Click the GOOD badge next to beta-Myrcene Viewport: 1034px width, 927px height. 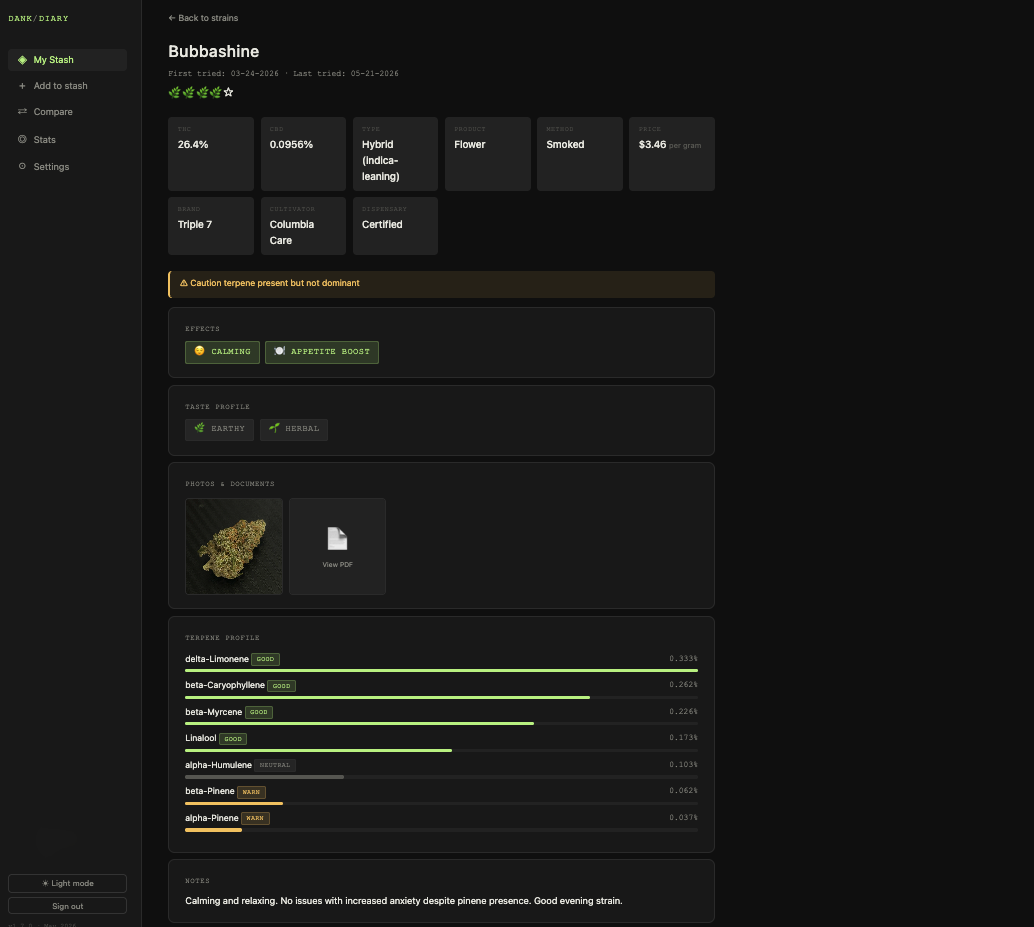258,712
